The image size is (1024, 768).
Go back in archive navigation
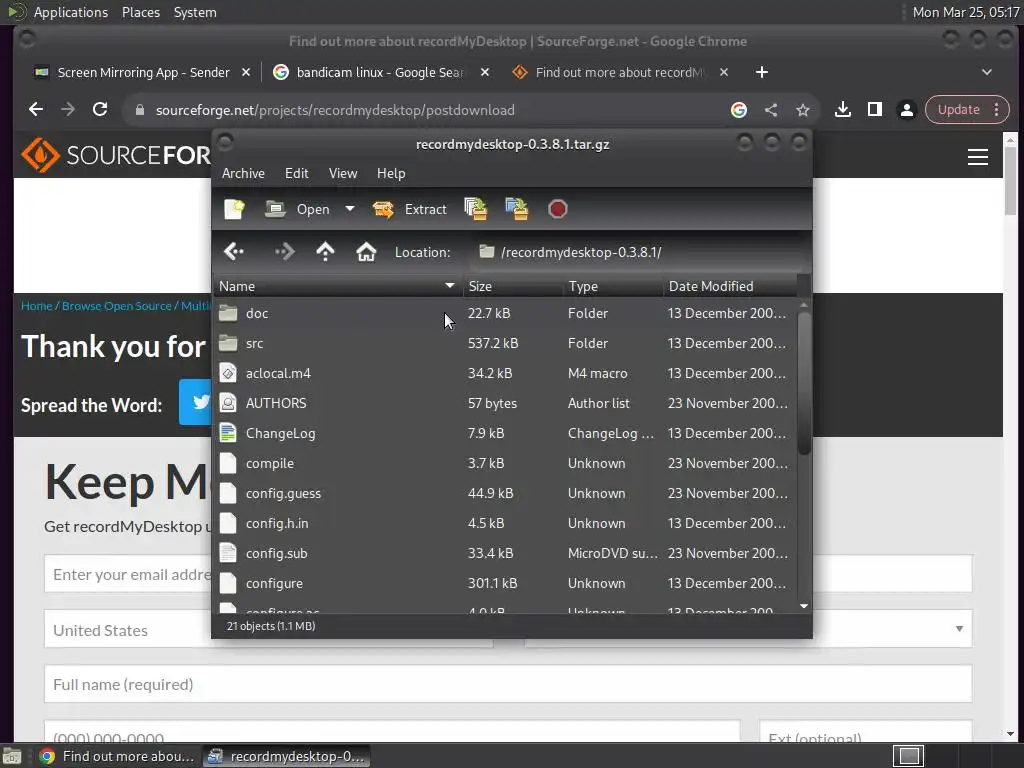(x=234, y=251)
